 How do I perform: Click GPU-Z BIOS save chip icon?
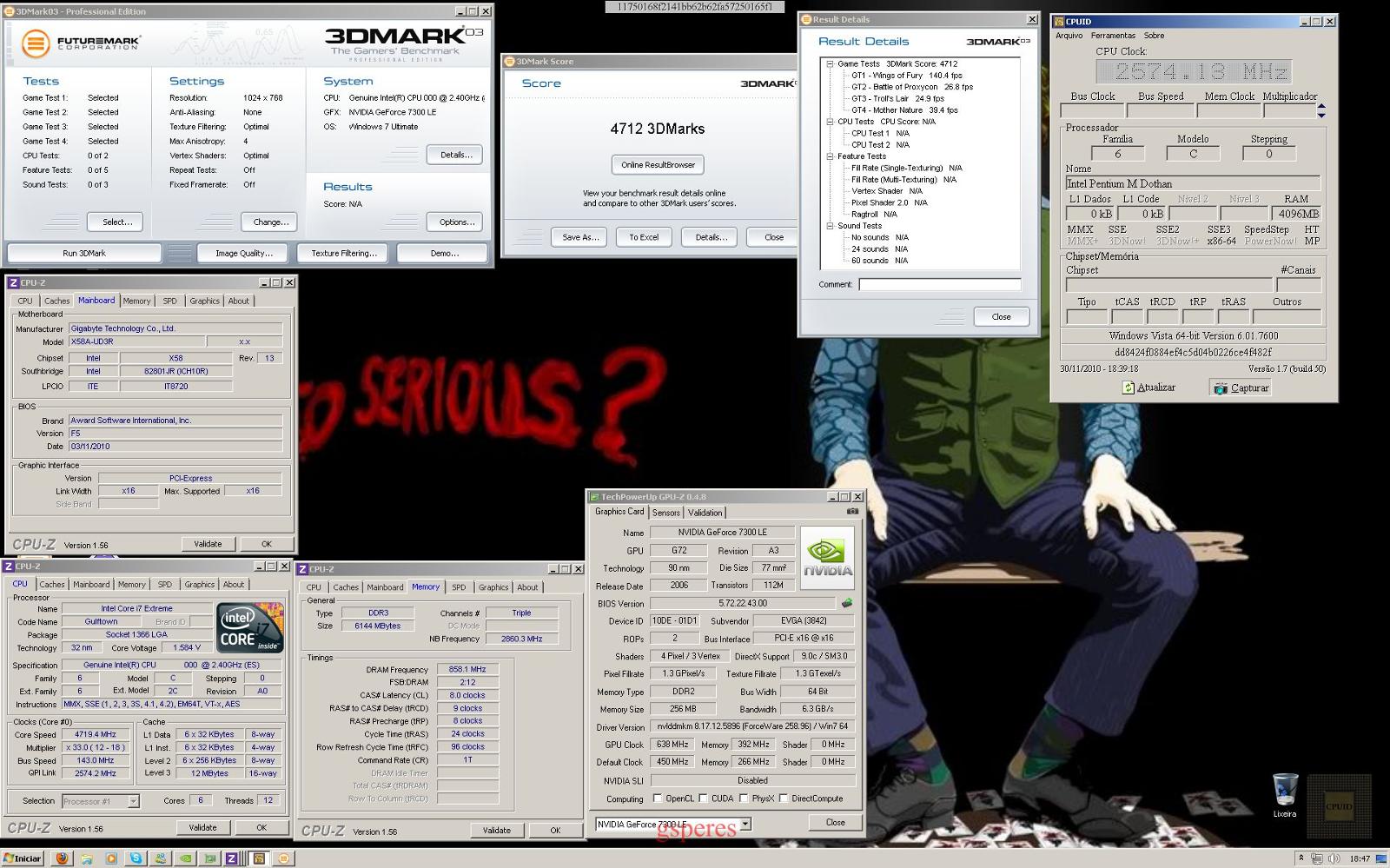tap(847, 603)
